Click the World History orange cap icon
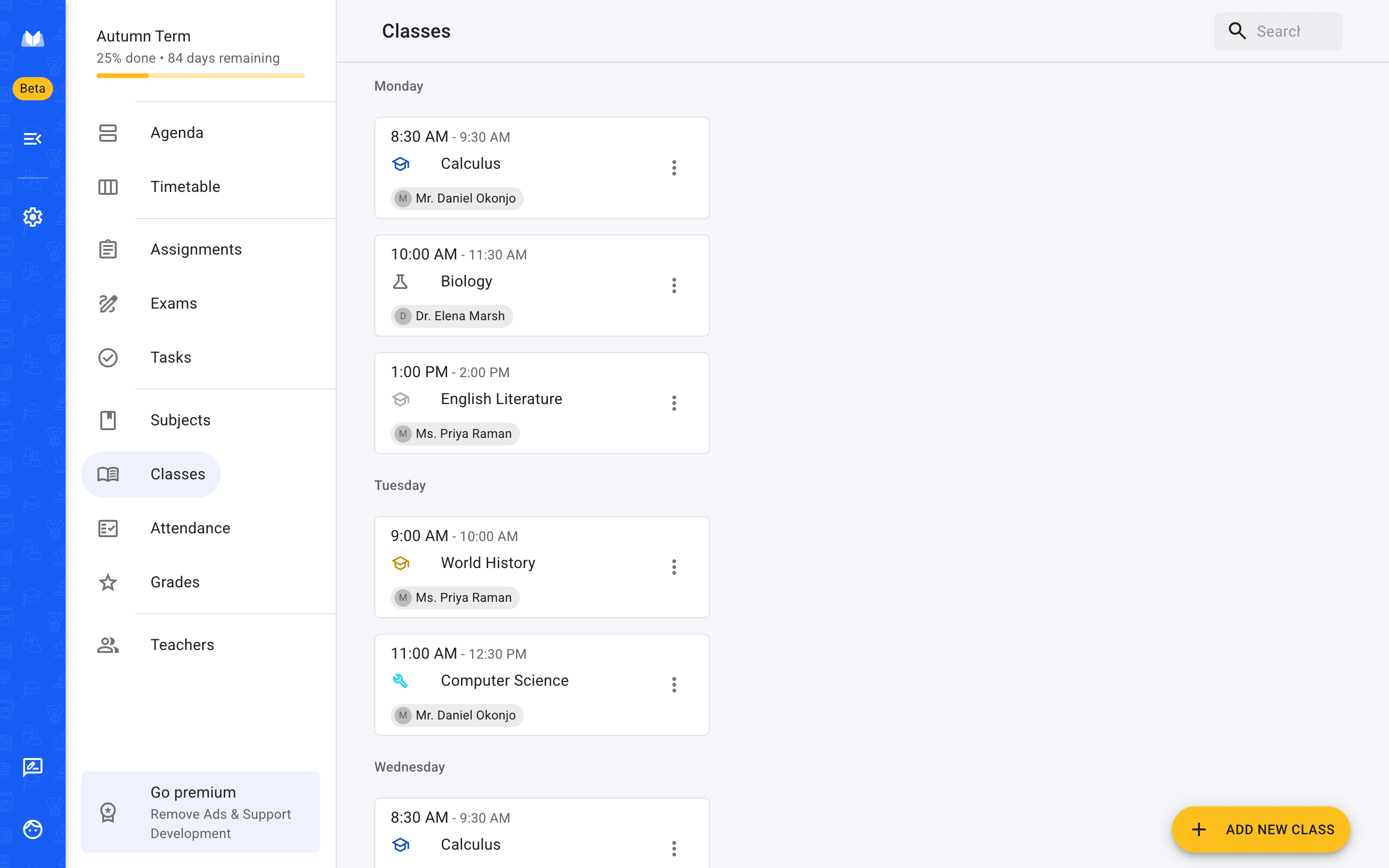 [x=401, y=563]
